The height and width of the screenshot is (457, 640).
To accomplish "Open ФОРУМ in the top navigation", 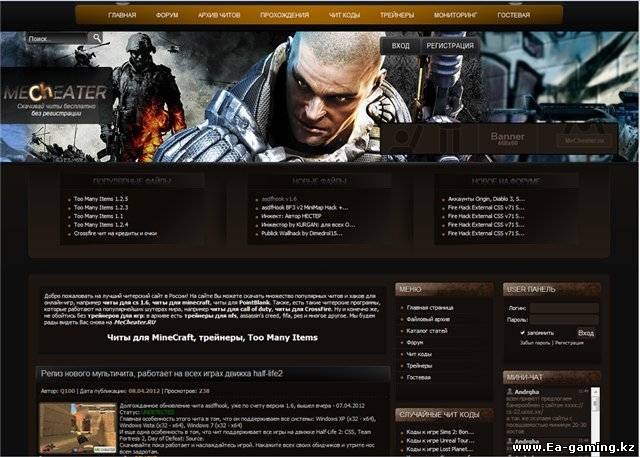I will [x=167, y=15].
